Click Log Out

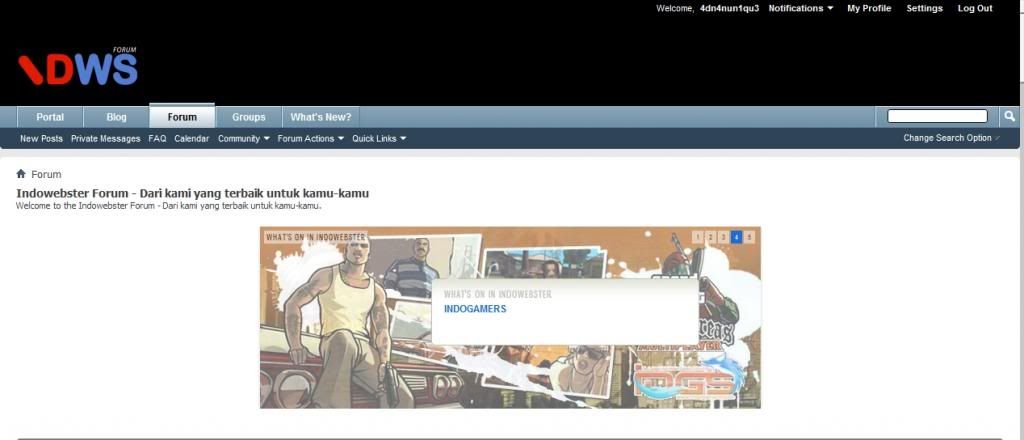click(975, 8)
